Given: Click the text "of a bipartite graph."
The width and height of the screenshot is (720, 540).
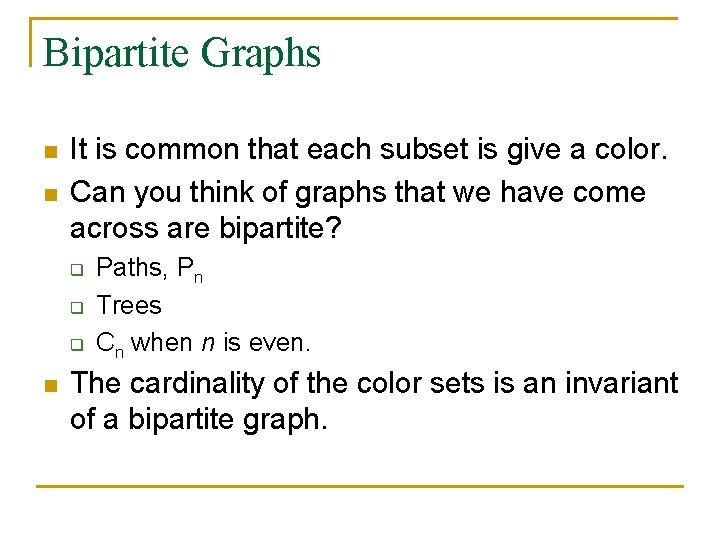Looking at the screenshot, I should pos(198,421).
